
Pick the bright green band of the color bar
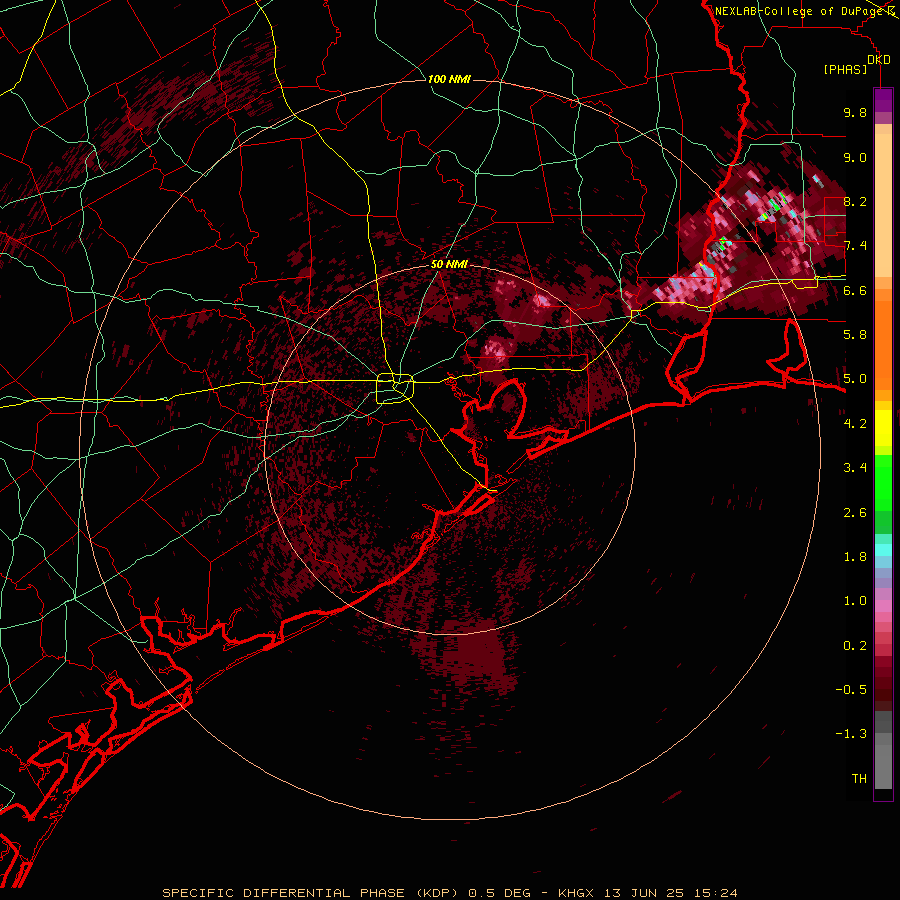[x=883, y=482]
